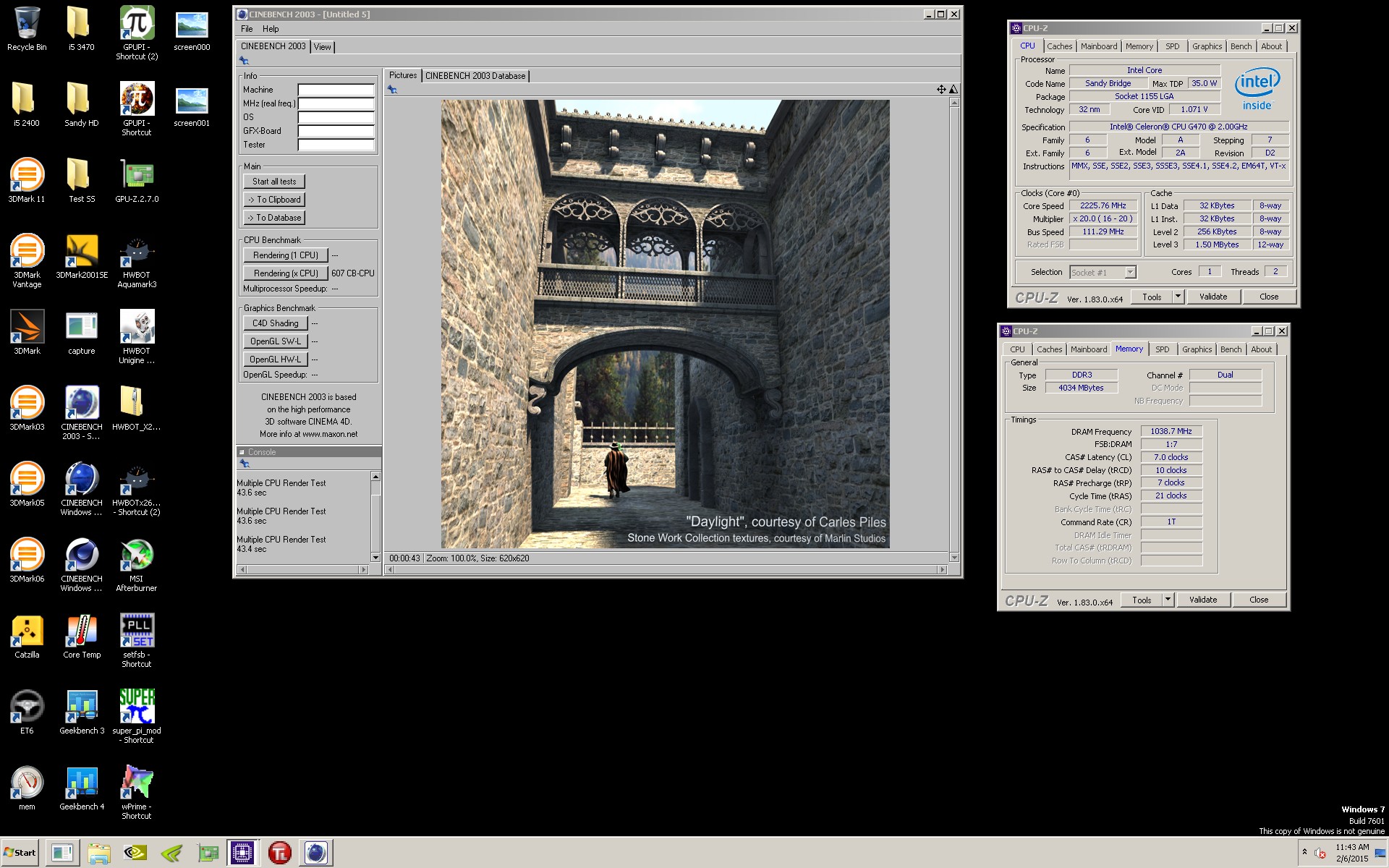1389x868 pixels.
Task: Open the Sandy HD folder
Action: point(81,105)
